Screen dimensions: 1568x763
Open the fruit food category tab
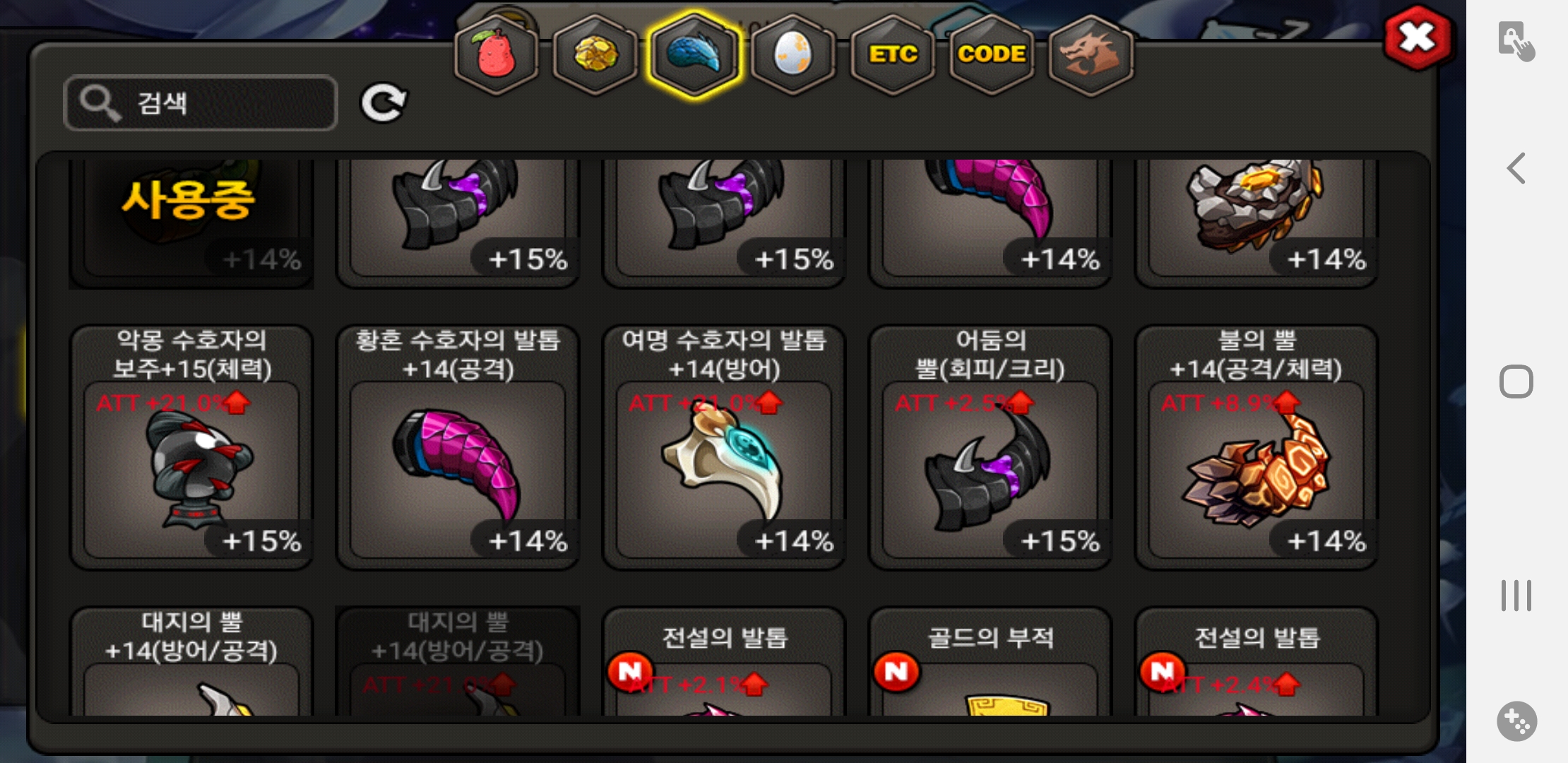[x=497, y=55]
